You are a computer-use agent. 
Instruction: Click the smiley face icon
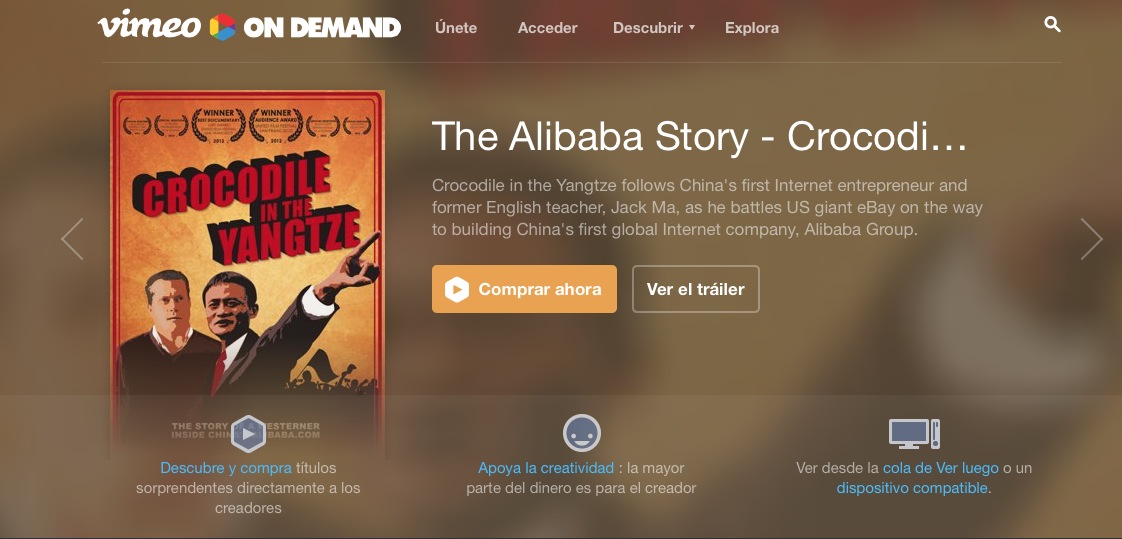point(582,433)
